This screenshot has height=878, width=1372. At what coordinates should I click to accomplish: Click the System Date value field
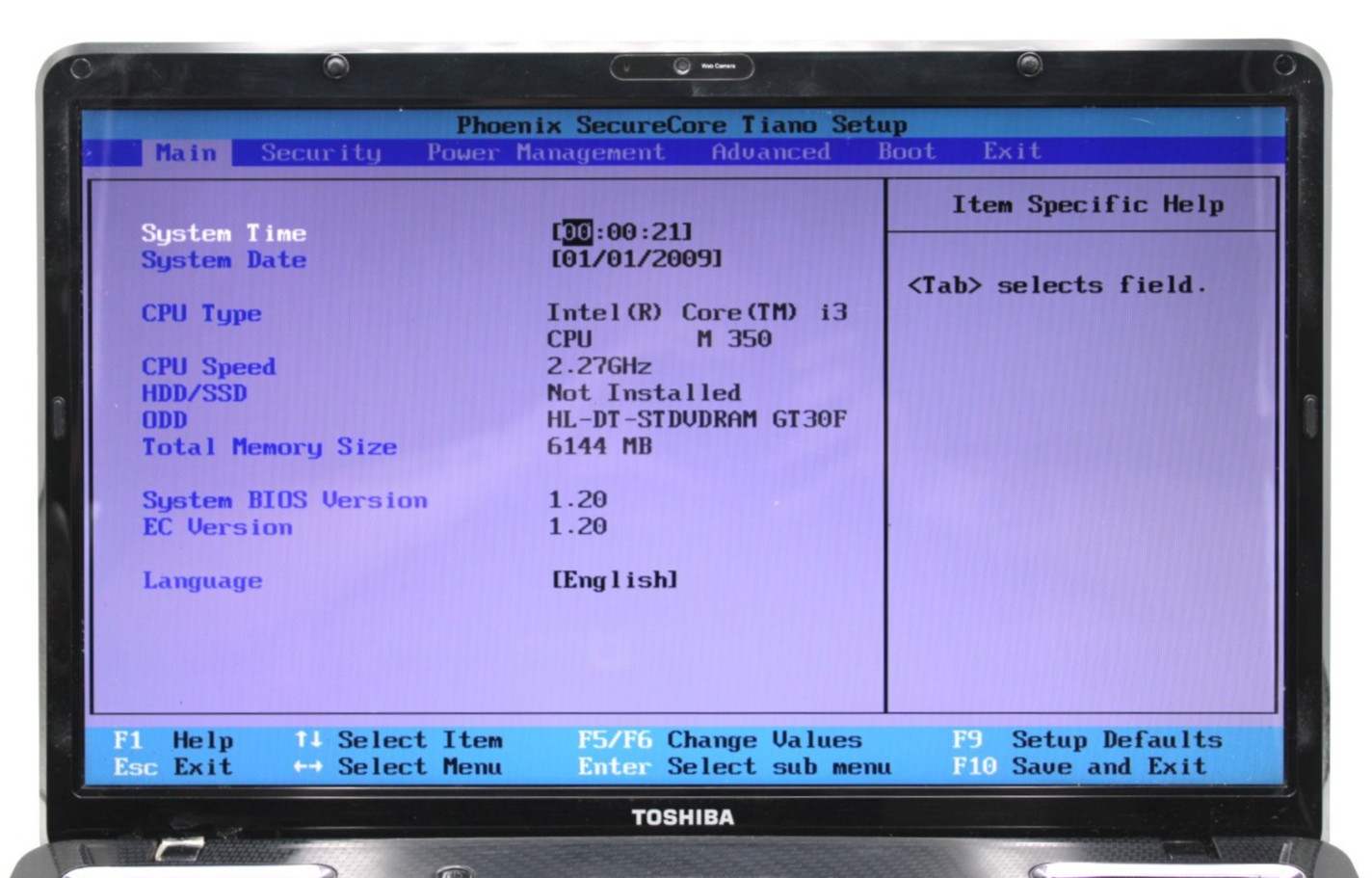pos(636,258)
